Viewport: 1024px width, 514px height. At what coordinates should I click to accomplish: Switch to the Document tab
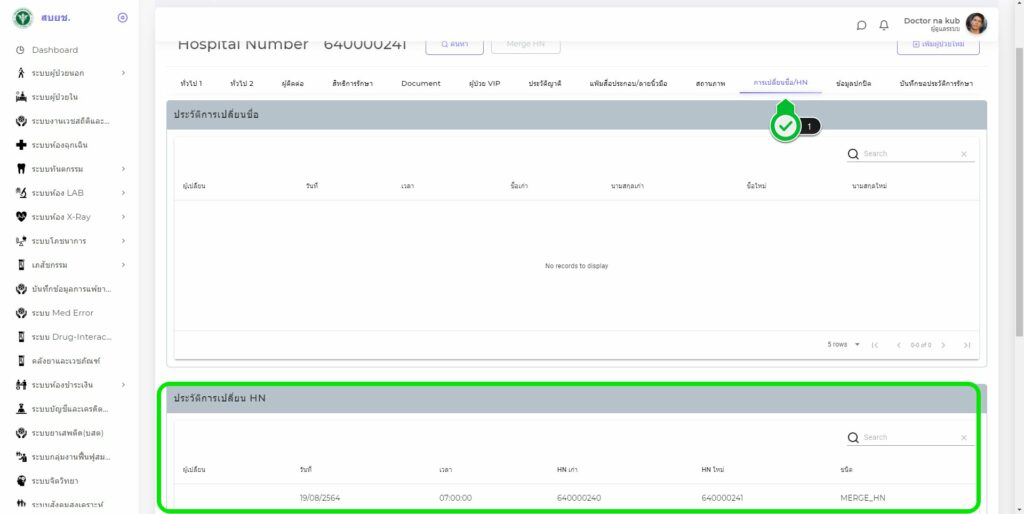(x=420, y=83)
